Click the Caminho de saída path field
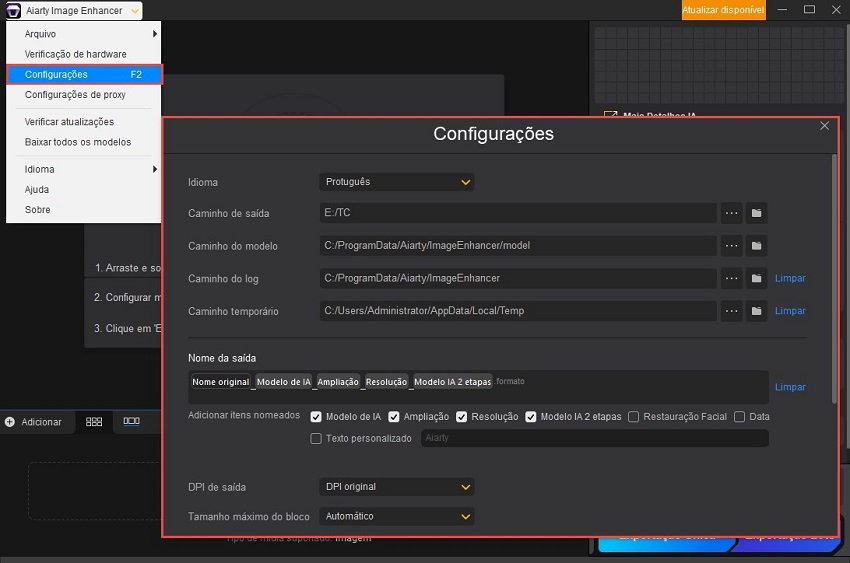The image size is (850, 563). click(x=518, y=213)
